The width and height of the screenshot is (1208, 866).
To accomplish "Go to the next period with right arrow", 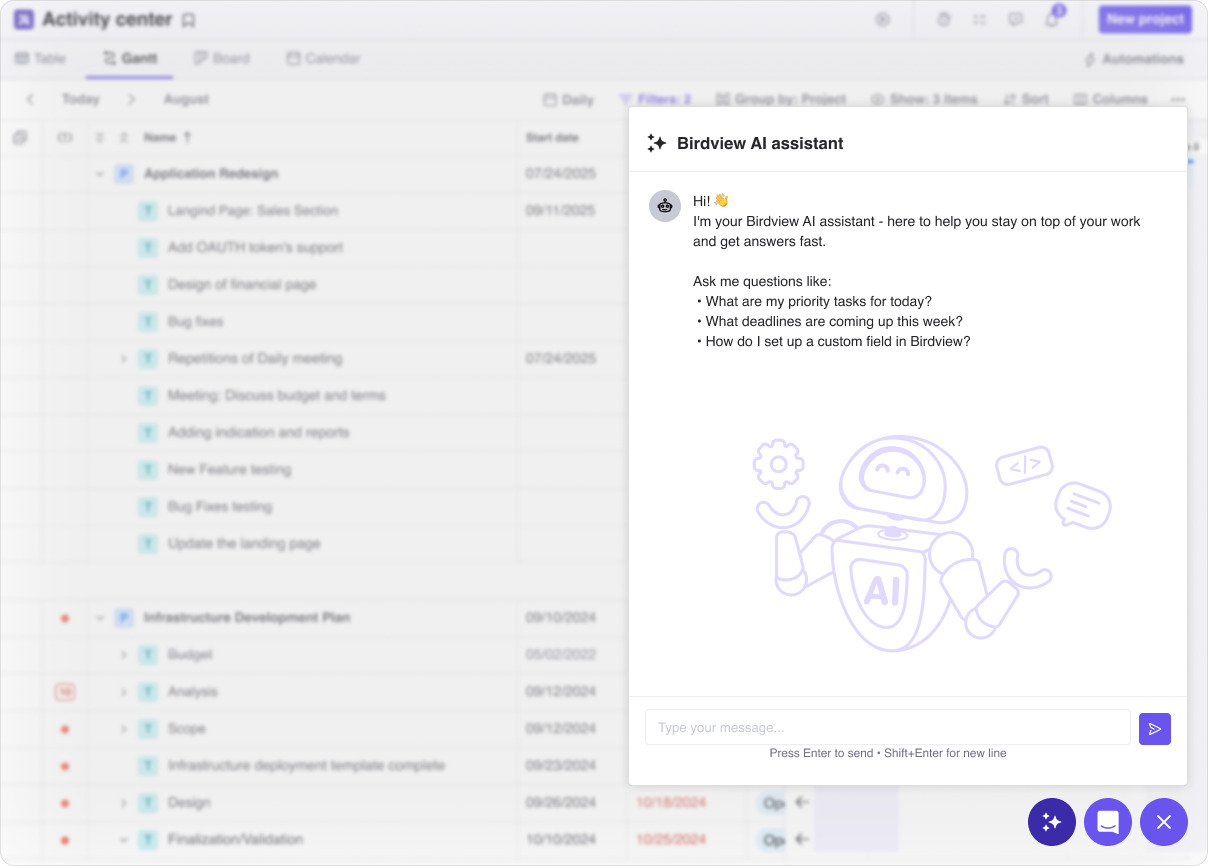I will 131,99.
